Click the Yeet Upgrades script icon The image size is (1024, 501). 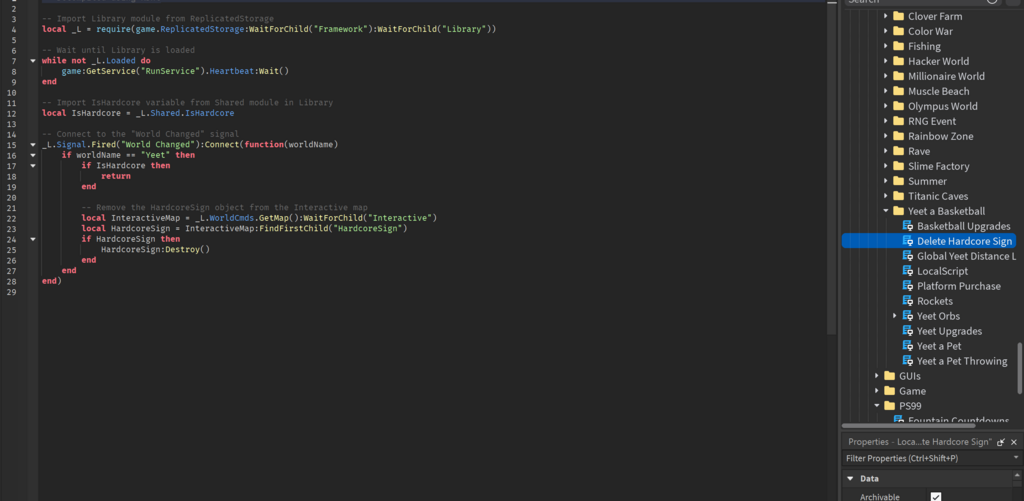909,331
